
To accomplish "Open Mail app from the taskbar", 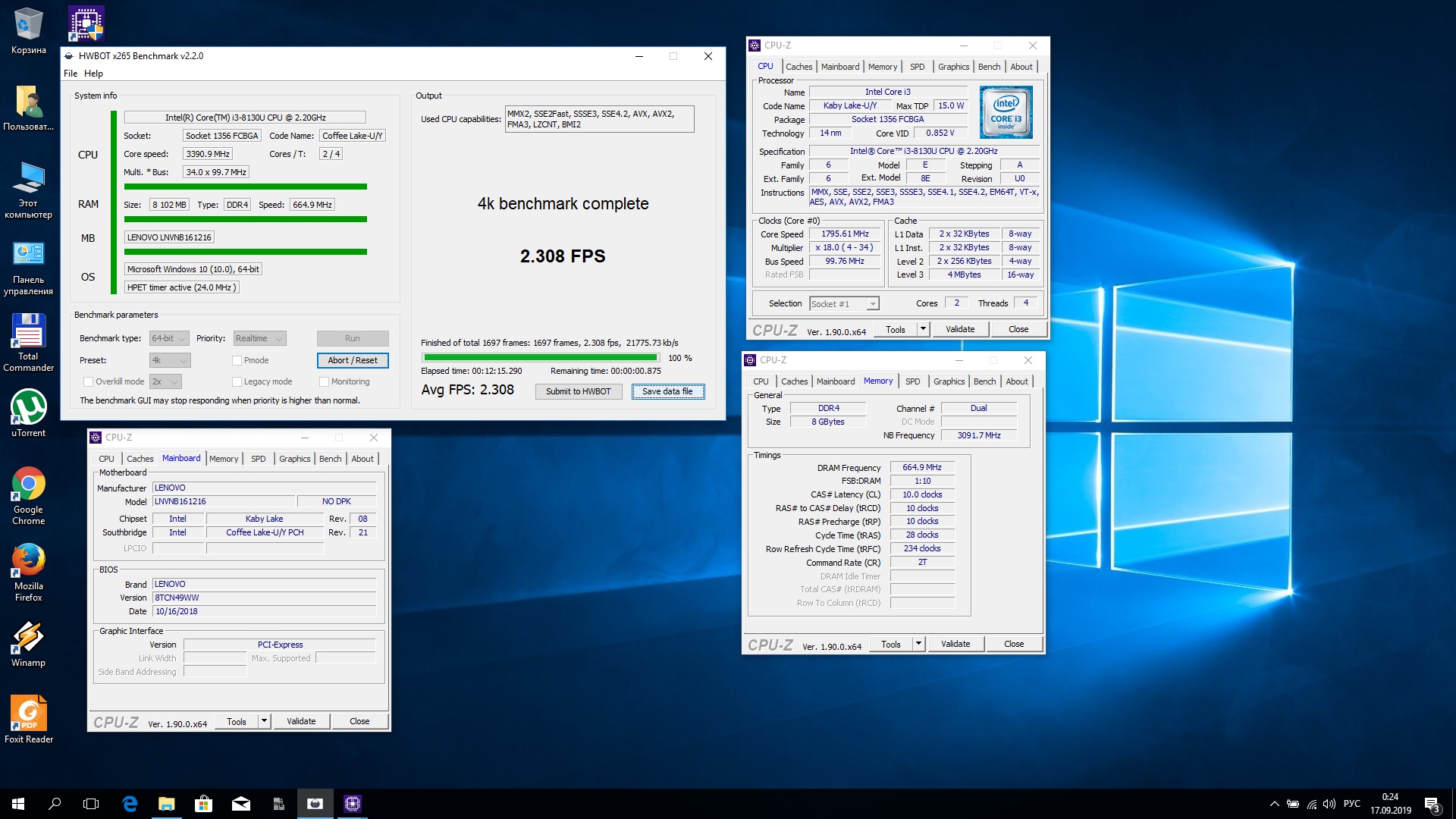I will 240,804.
